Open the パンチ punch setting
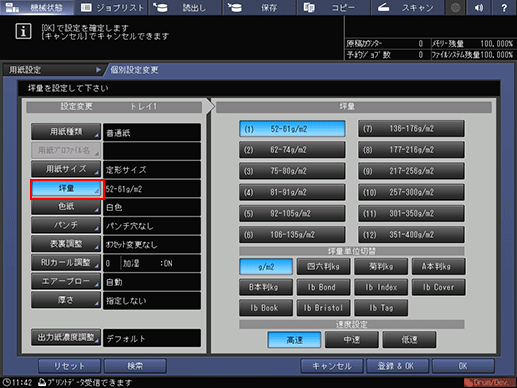 point(66,225)
